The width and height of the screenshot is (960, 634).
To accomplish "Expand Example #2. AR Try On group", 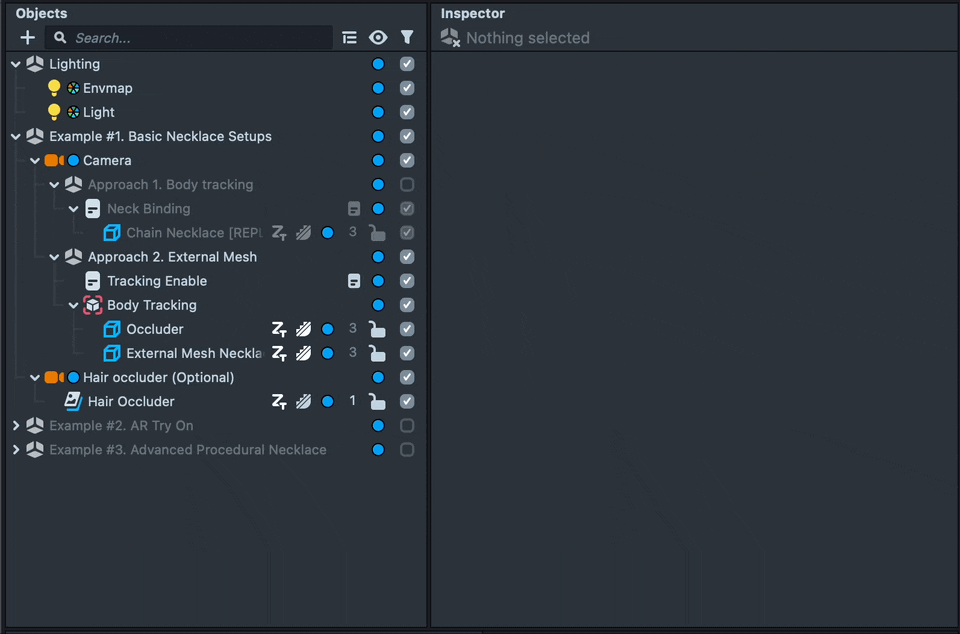I will coord(16,426).
